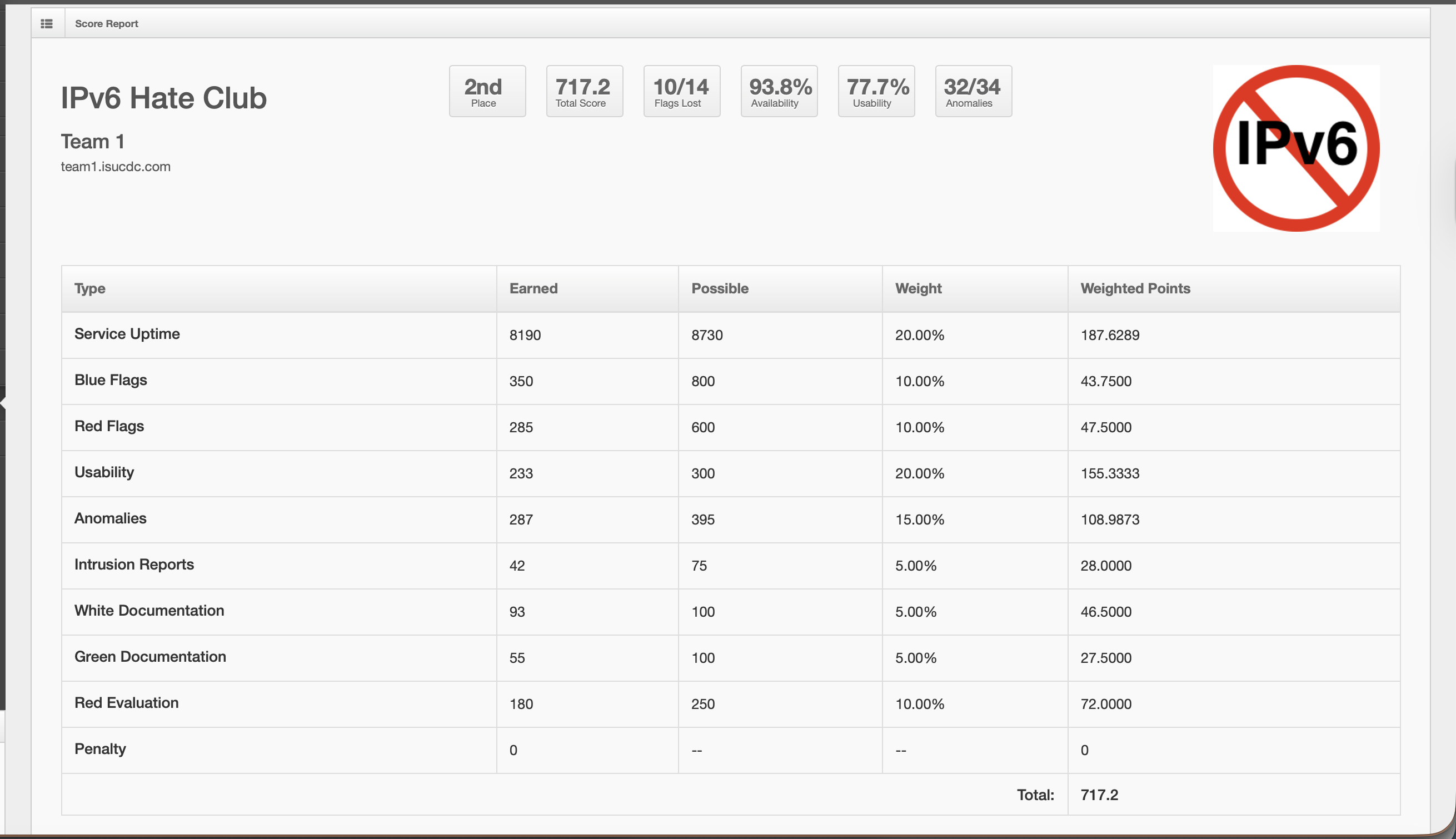Select the "2nd Place" stat box
This screenshot has height=839, width=1456.
point(487,91)
